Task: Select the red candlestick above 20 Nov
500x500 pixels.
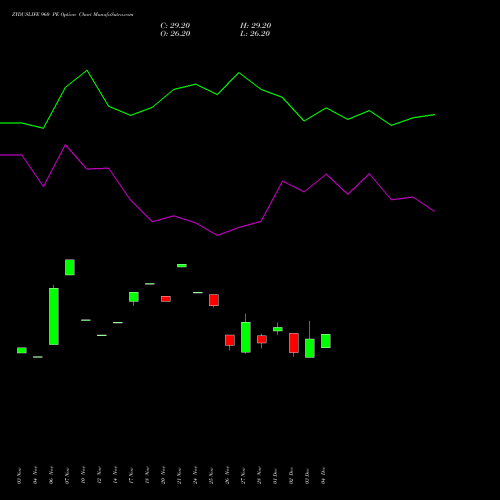Action: point(166,299)
